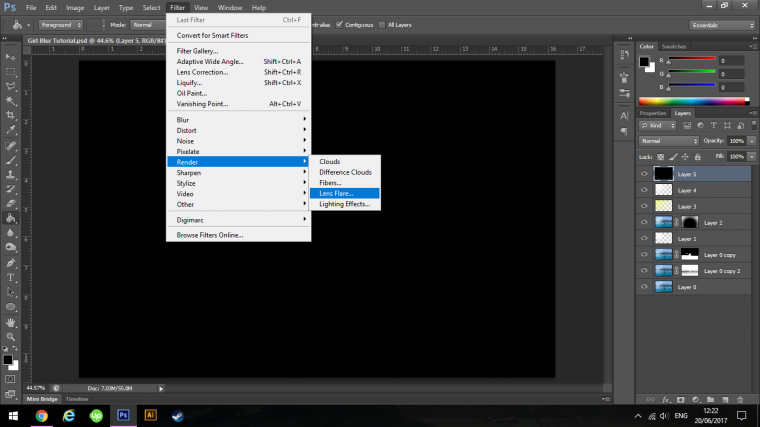
Task: Select the Paint Bucket tool
Action: click(10, 218)
